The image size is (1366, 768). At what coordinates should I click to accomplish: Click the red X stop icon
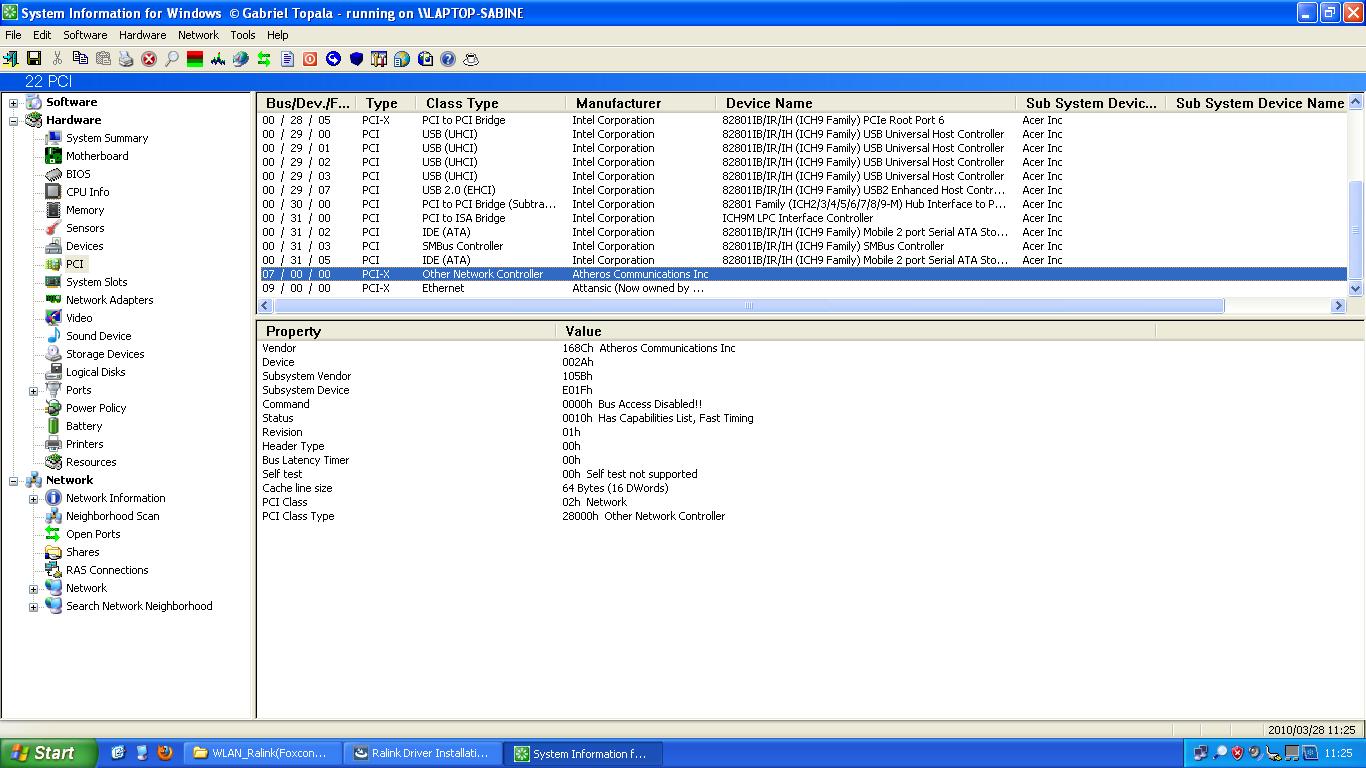[149, 59]
